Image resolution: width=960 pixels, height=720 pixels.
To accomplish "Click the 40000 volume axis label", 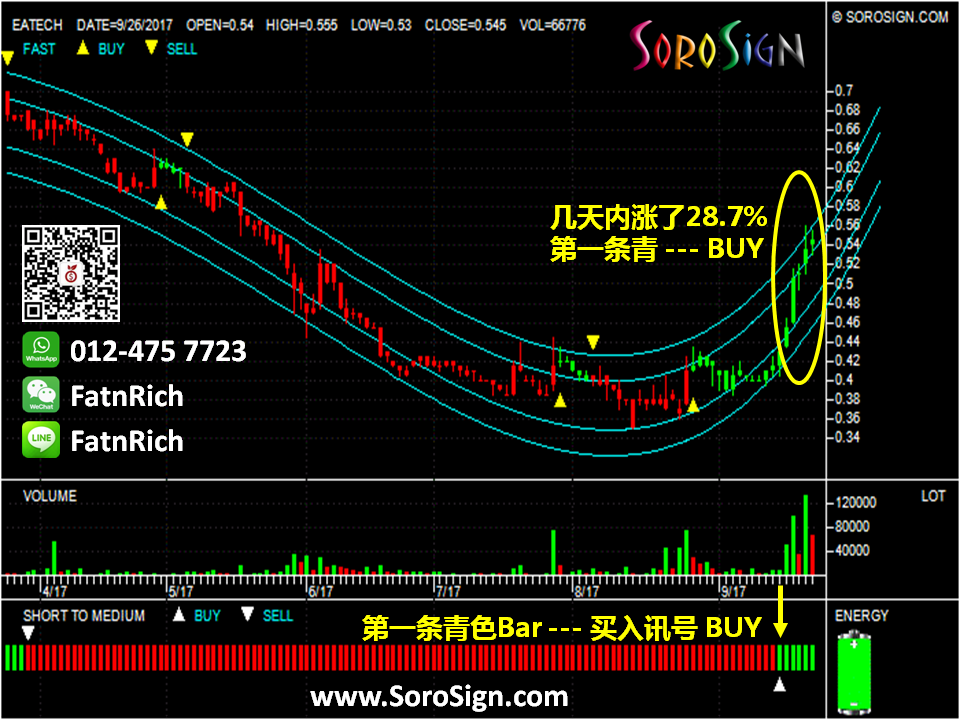I will [x=852, y=550].
